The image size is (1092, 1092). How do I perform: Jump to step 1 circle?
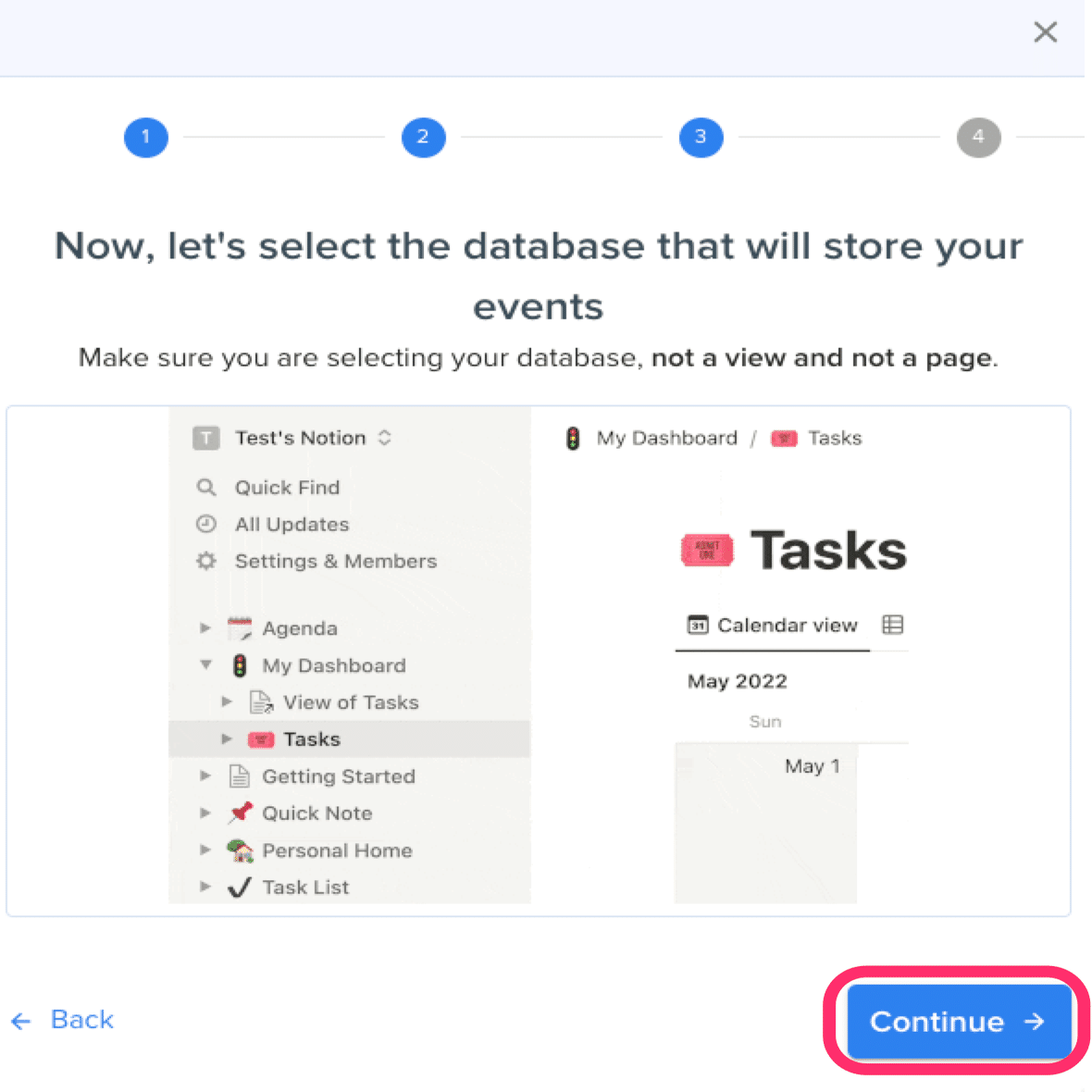click(x=145, y=138)
